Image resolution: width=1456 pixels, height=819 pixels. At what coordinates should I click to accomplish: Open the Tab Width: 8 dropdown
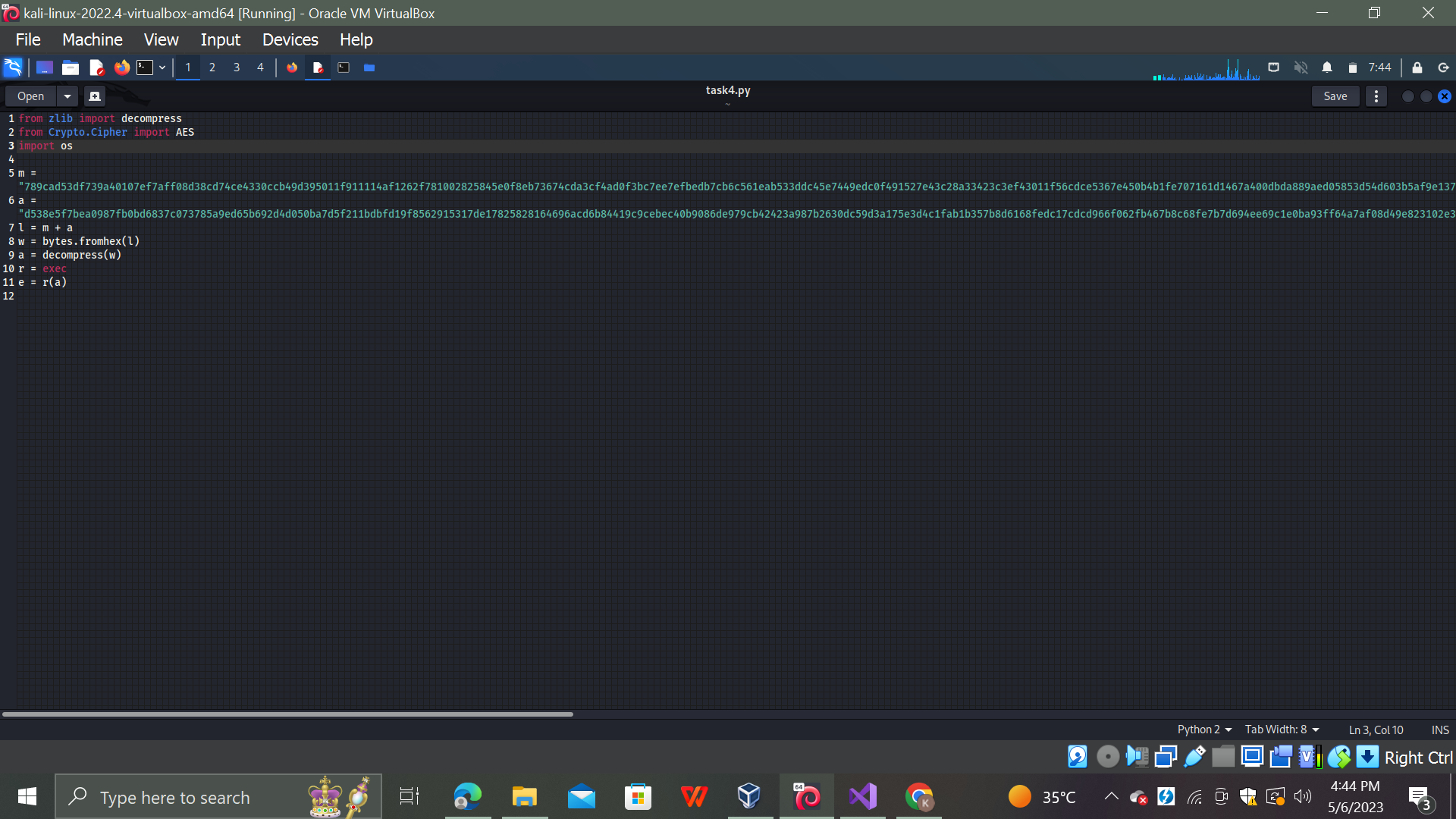point(1282,730)
